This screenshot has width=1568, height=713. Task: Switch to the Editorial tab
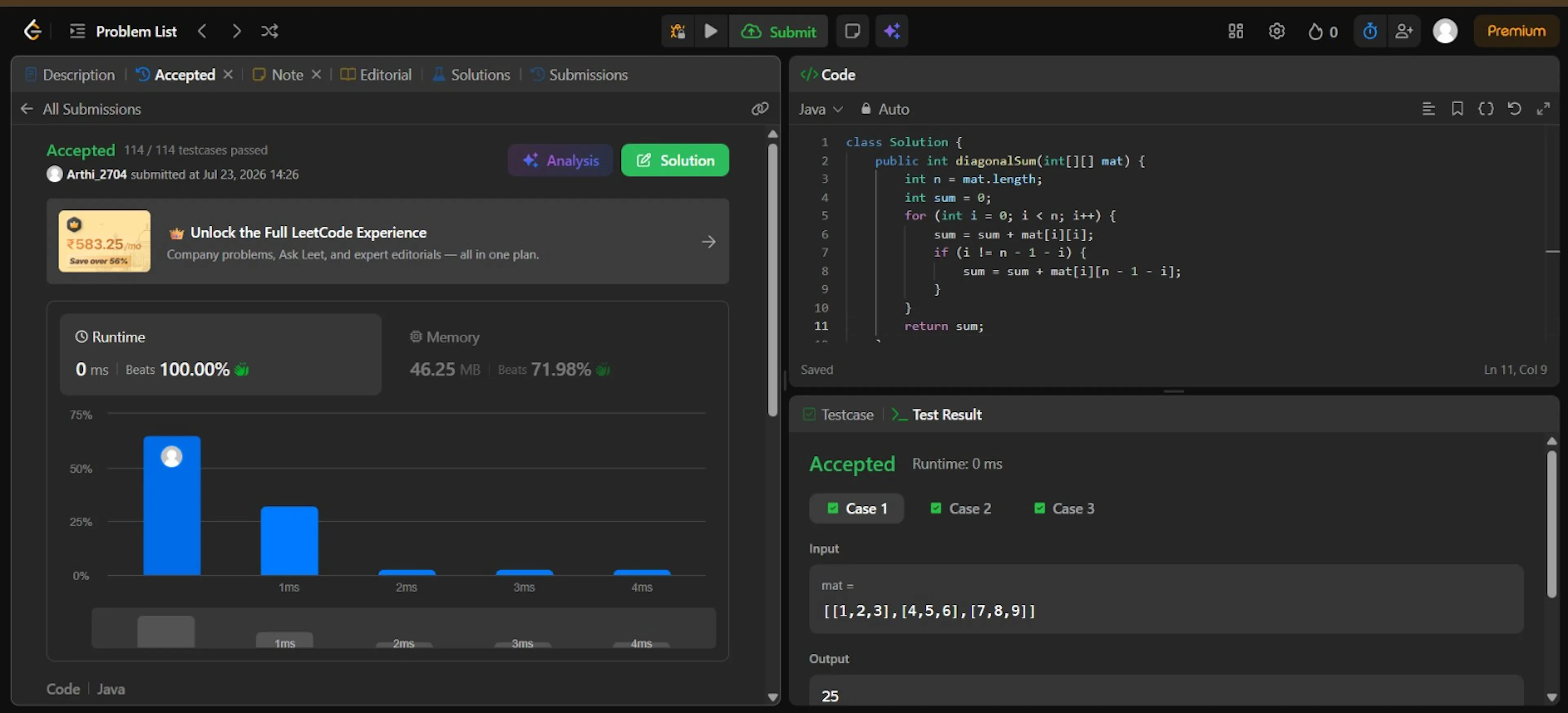click(x=376, y=75)
